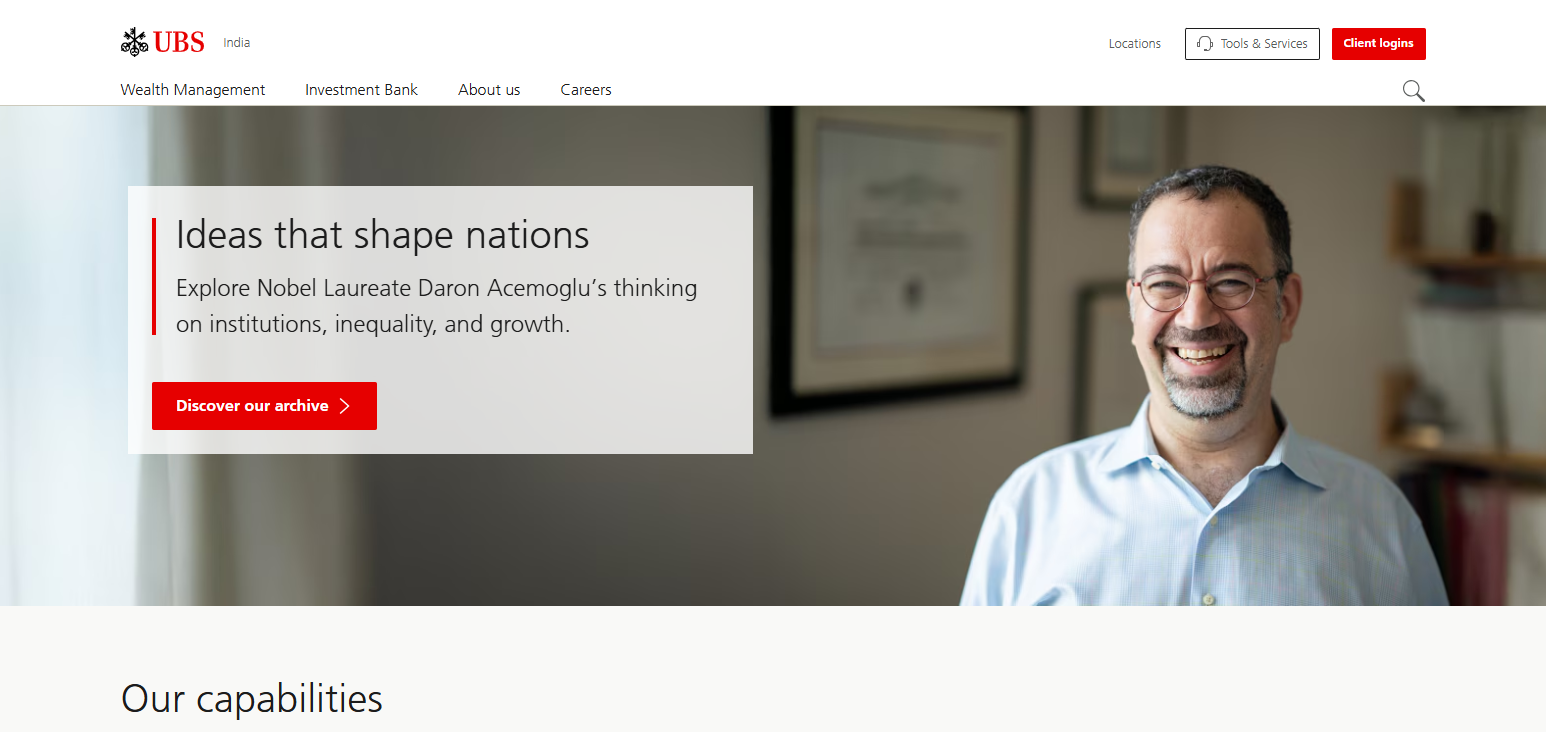Click the arrow chevron in Discover our archive
The image size is (1546, 732).
click(345, 406)
